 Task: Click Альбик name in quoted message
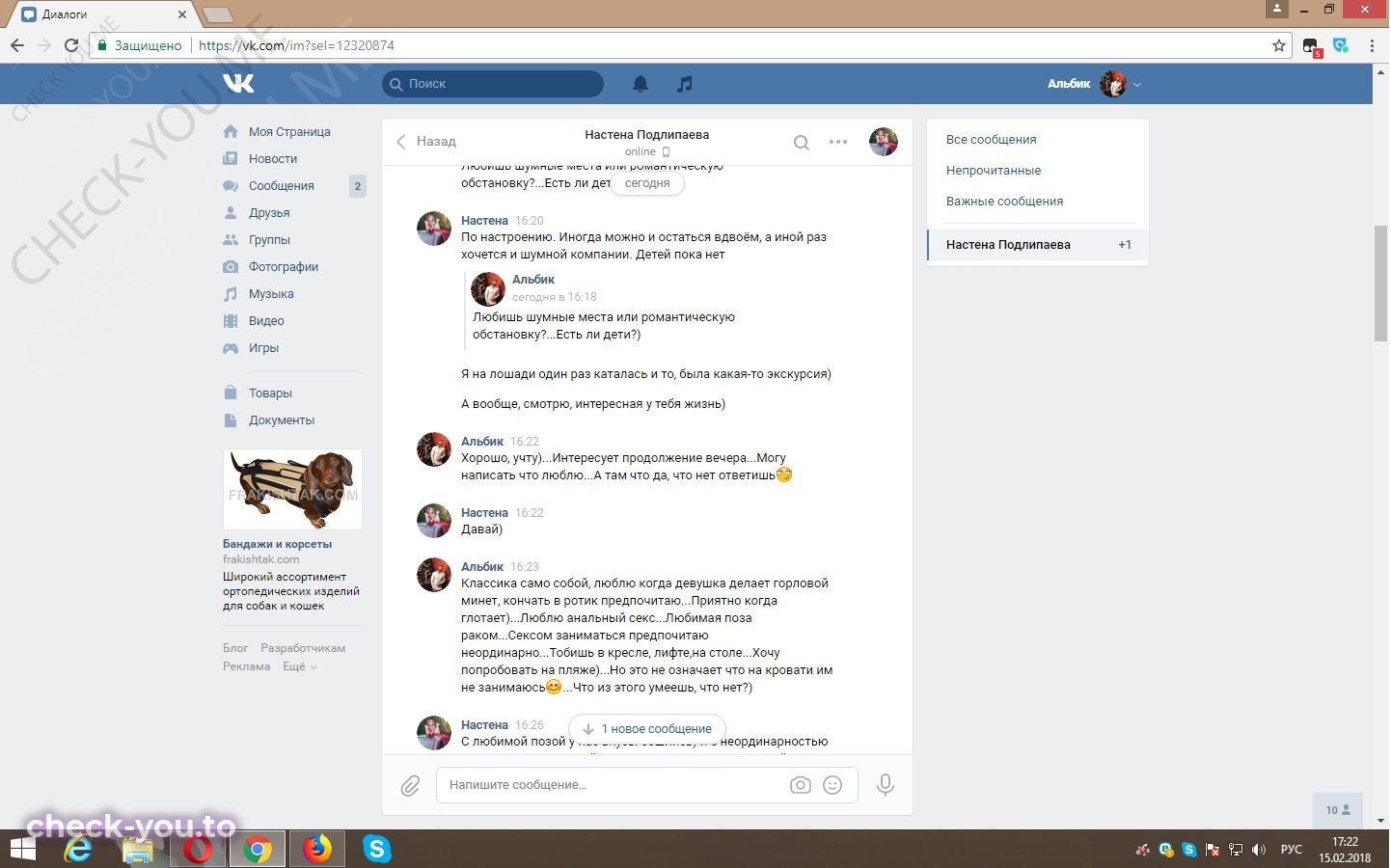(533, 280)
